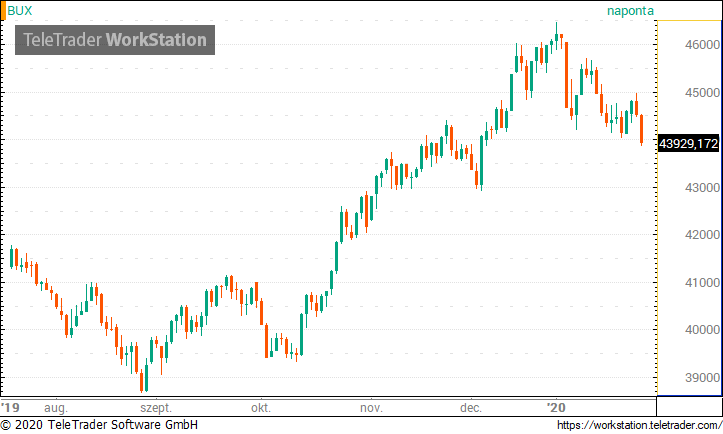Select the nov. time axis marker
723x434 pixels.
(x=371, y=408)
